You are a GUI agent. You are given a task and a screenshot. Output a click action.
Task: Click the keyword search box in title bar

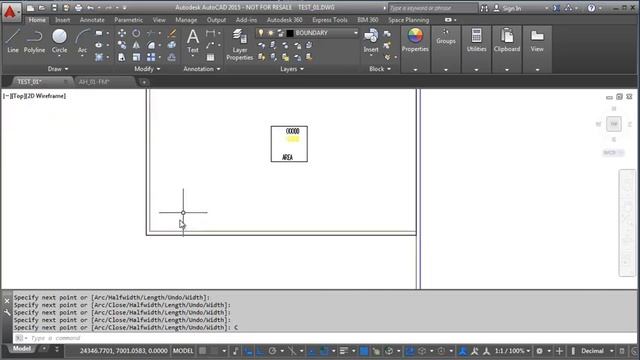tap(433, 8)
